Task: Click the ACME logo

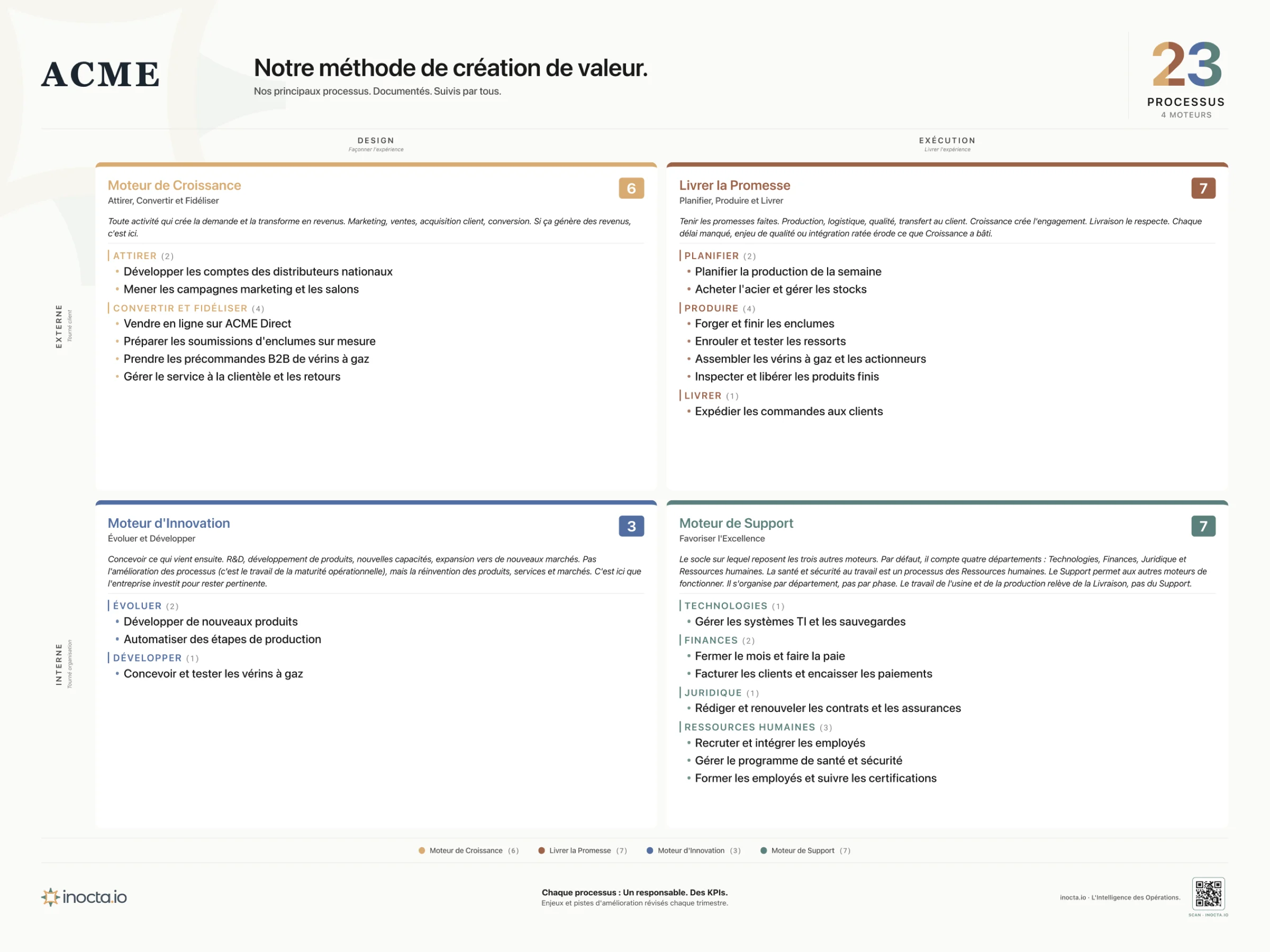Action: 101,74
